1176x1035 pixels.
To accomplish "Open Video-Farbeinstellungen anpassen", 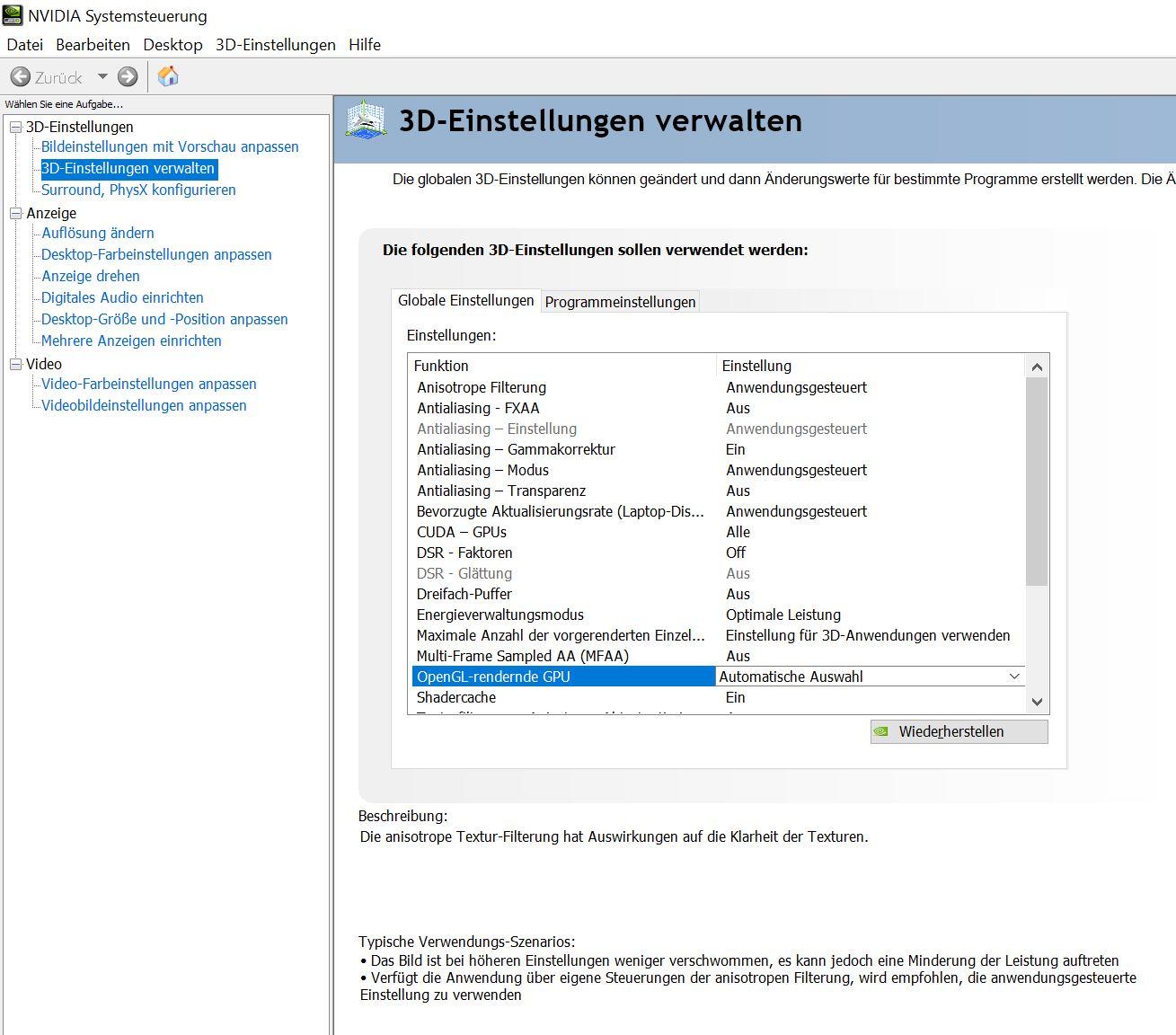I will [149, 384].
